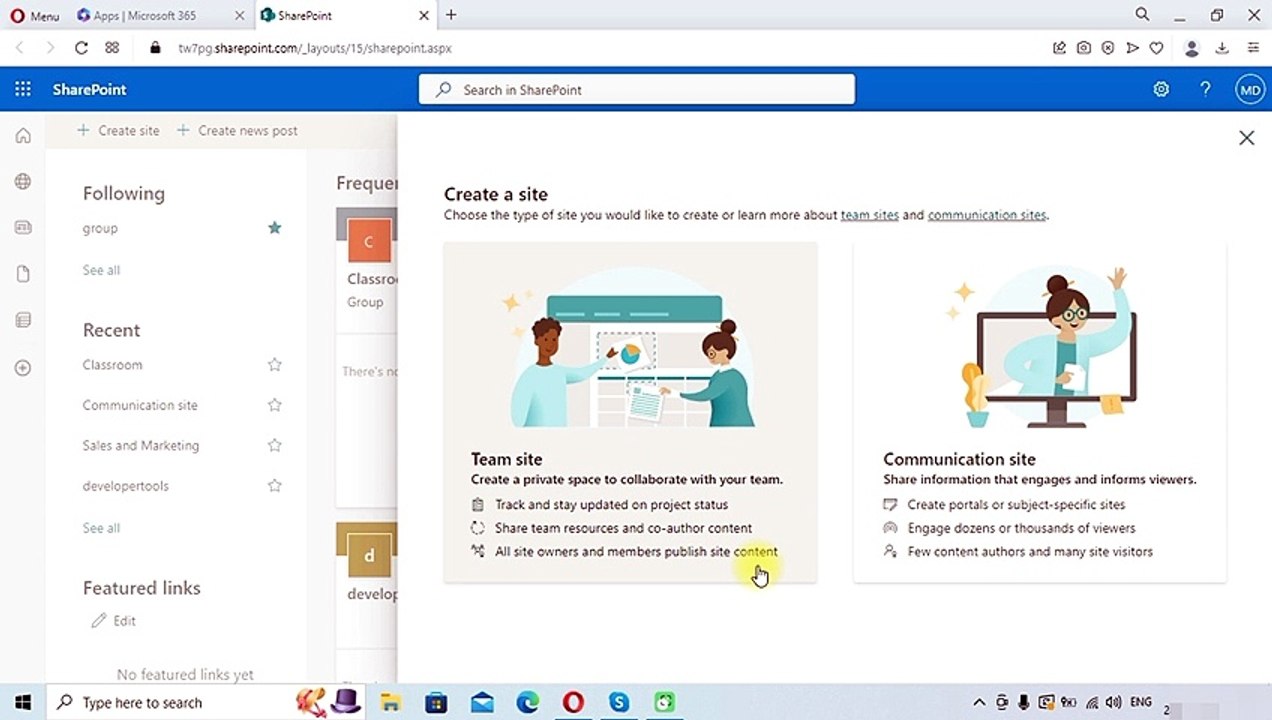Open the Windows Start menu
Image resolution: width=1272 pixels, height=720 pixels.
23,703
